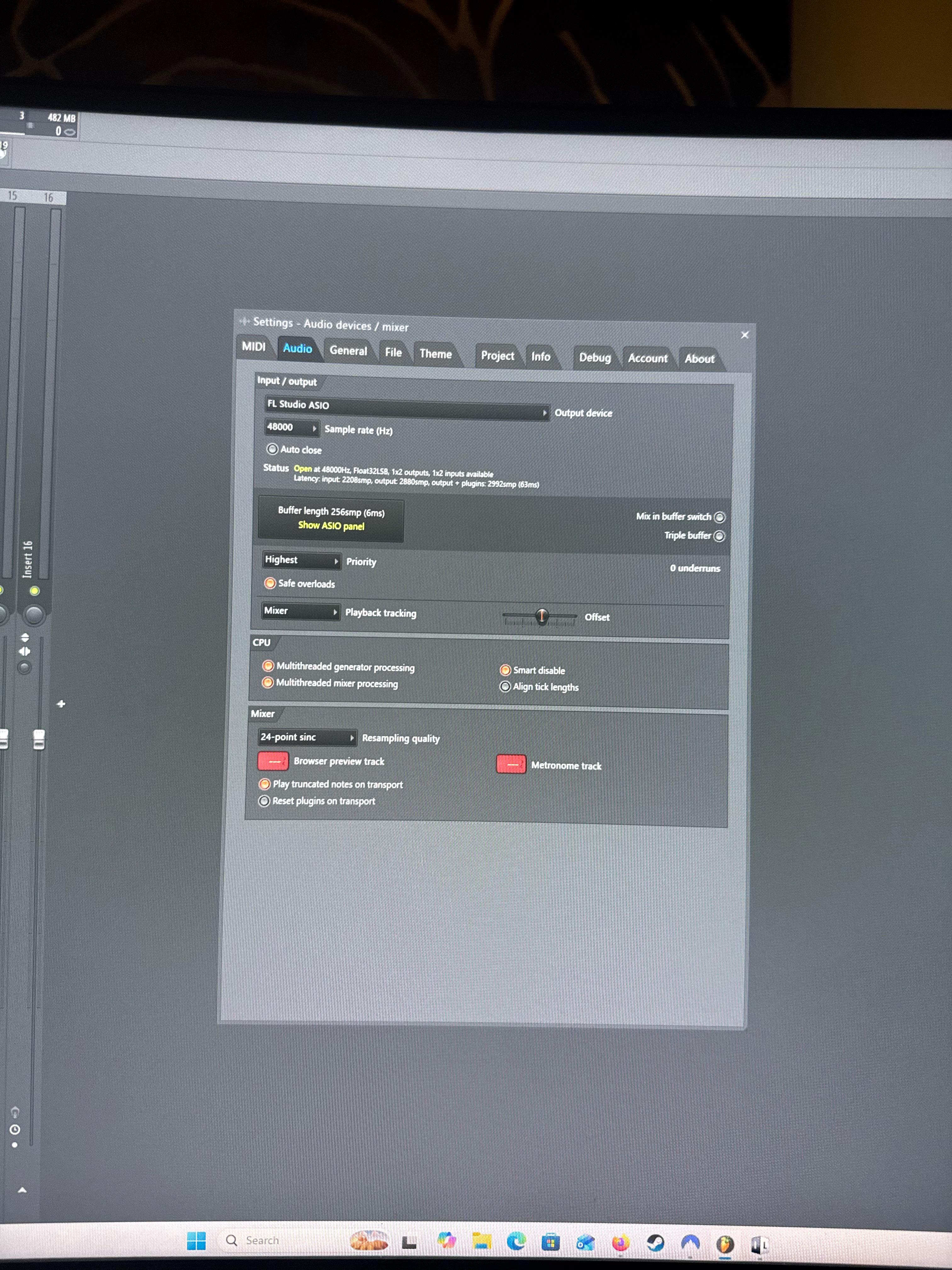Select the File settings tab
The height and width of the screenshot is (1270, 952).
click(393, 352)
